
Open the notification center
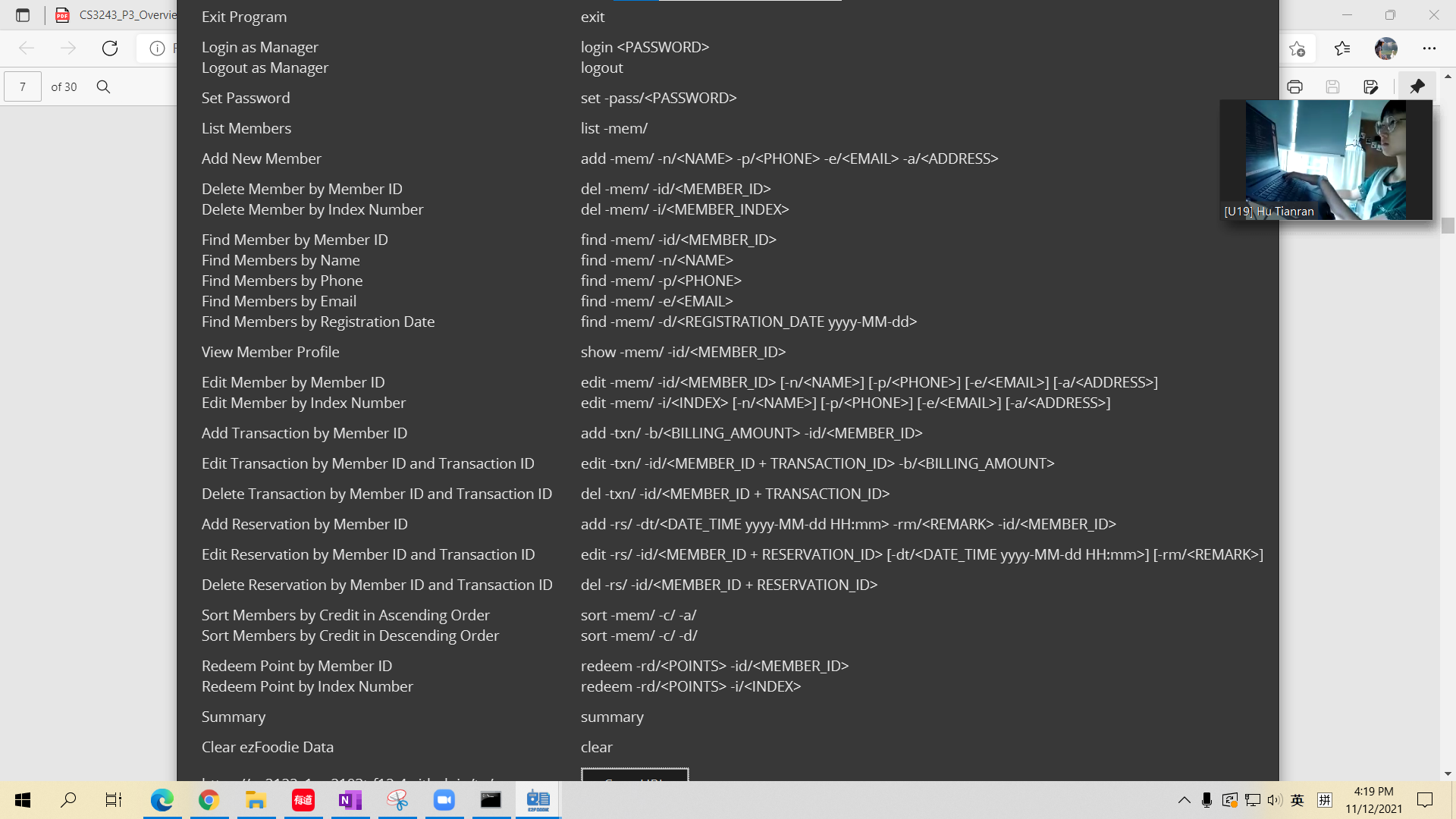click(x=1425, y=800)
